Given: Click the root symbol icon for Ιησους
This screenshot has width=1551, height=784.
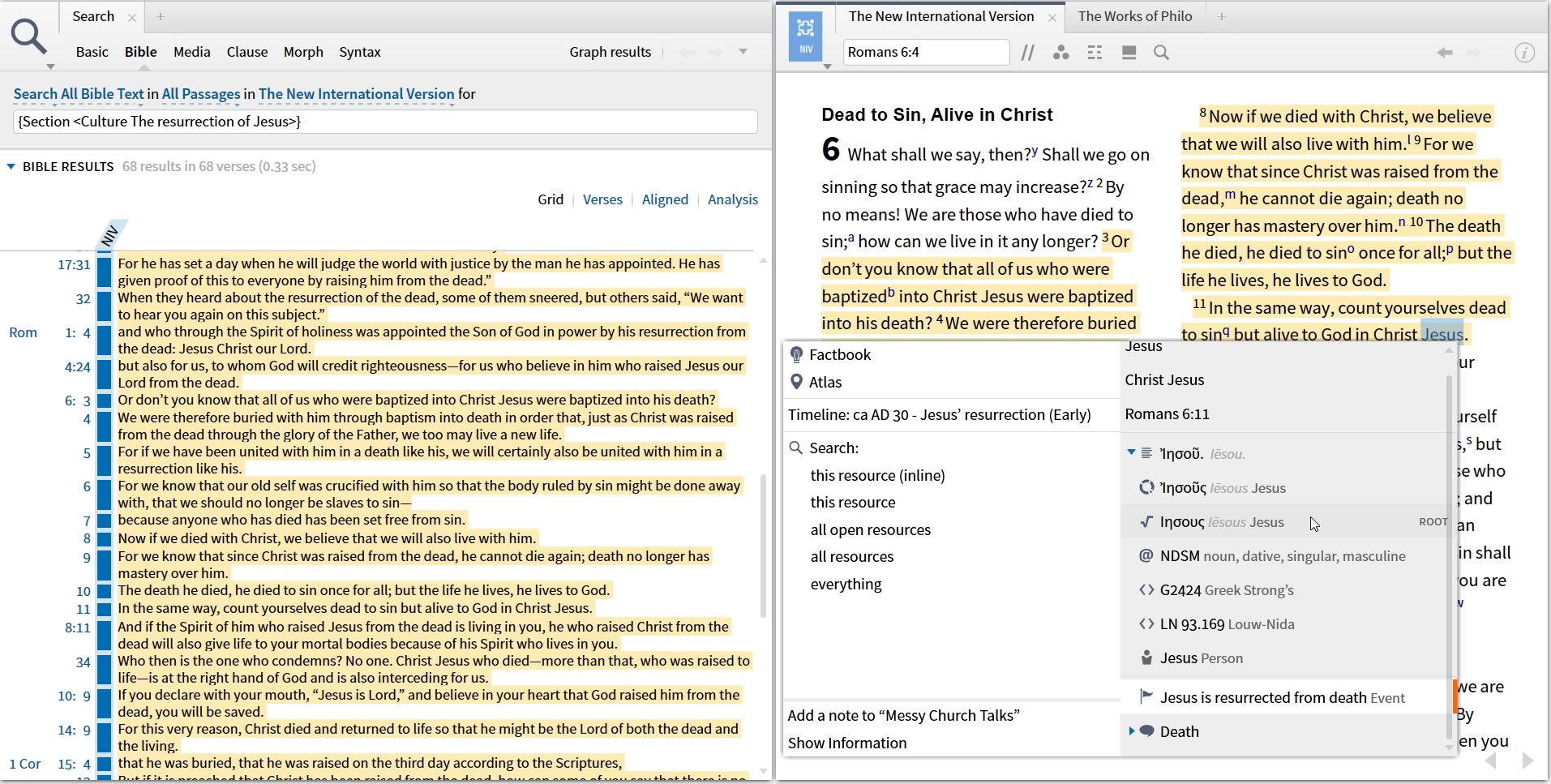Looking at the screenshot, I should [1146, 521].
